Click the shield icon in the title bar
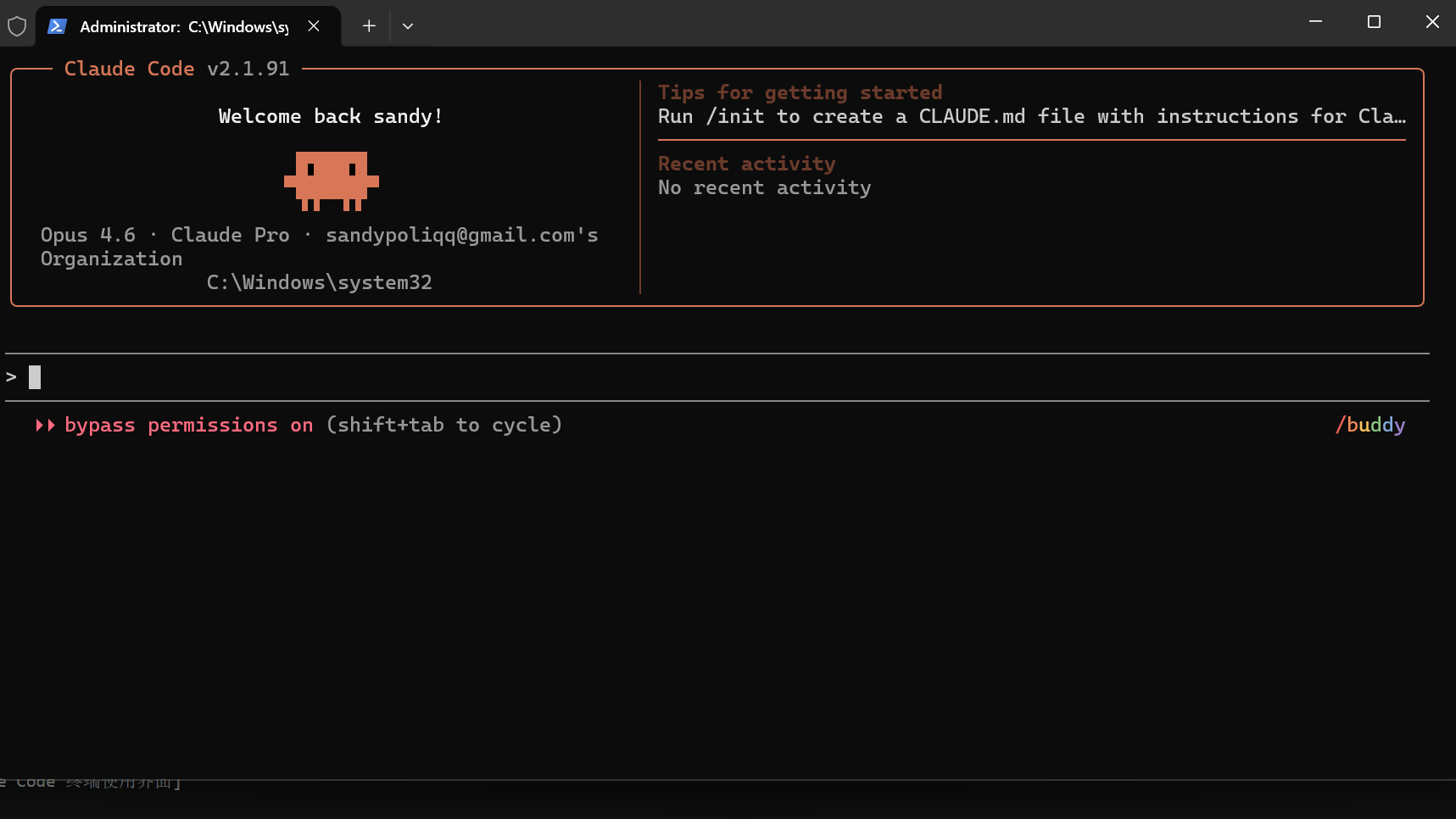Image resolution: width=1456 pixels, height=819 pixels. coord(17,26)
